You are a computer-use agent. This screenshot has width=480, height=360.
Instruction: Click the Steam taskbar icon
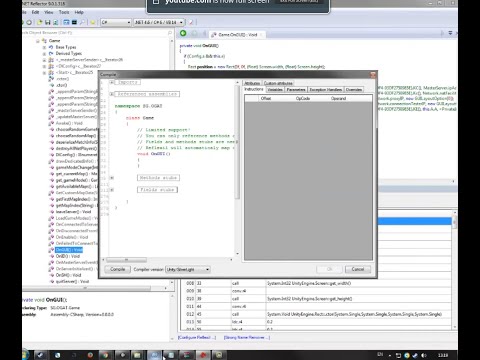click(x=40, y=355)
